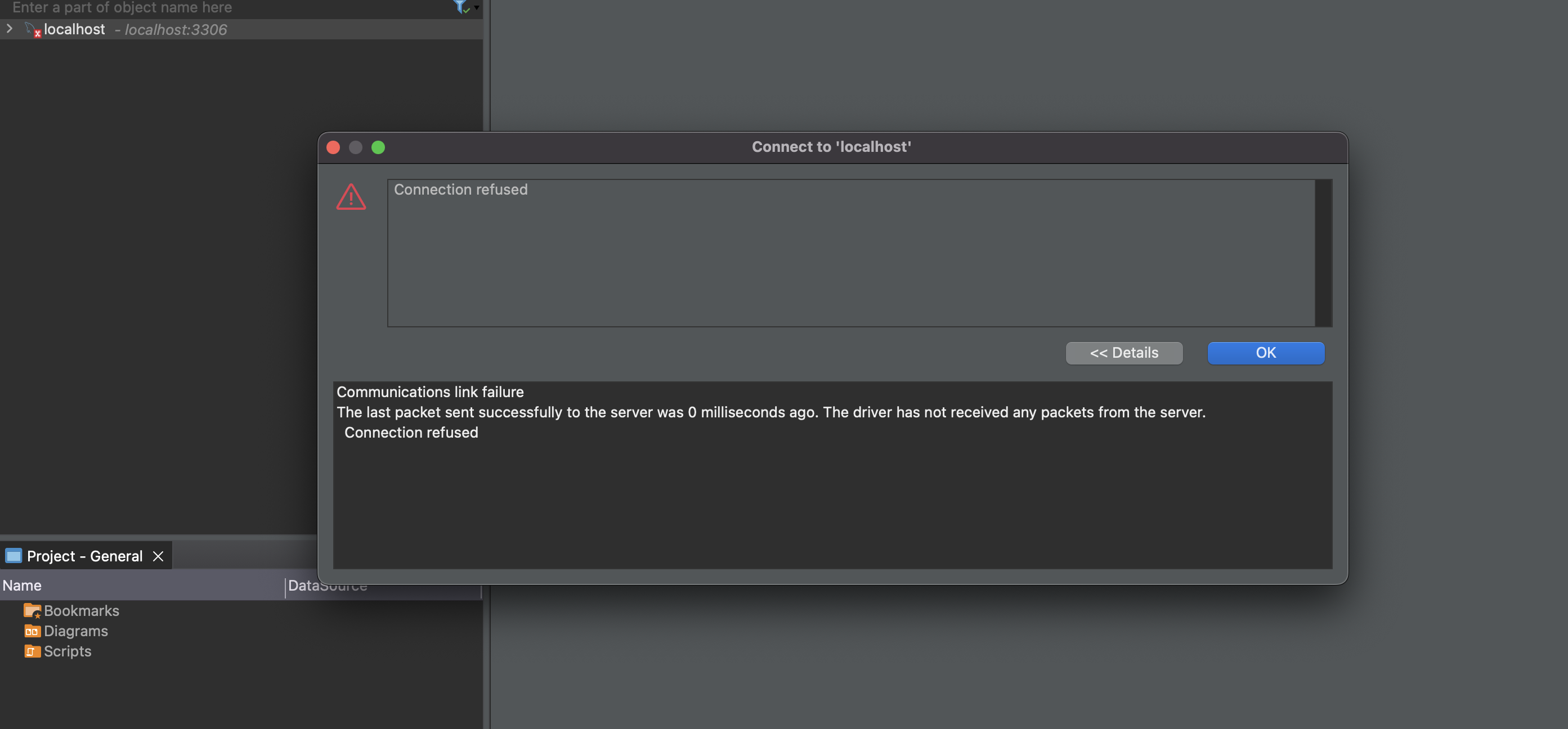Click the message box vertical scrollbar
1568x729 pixels.
click(1323, 253)
